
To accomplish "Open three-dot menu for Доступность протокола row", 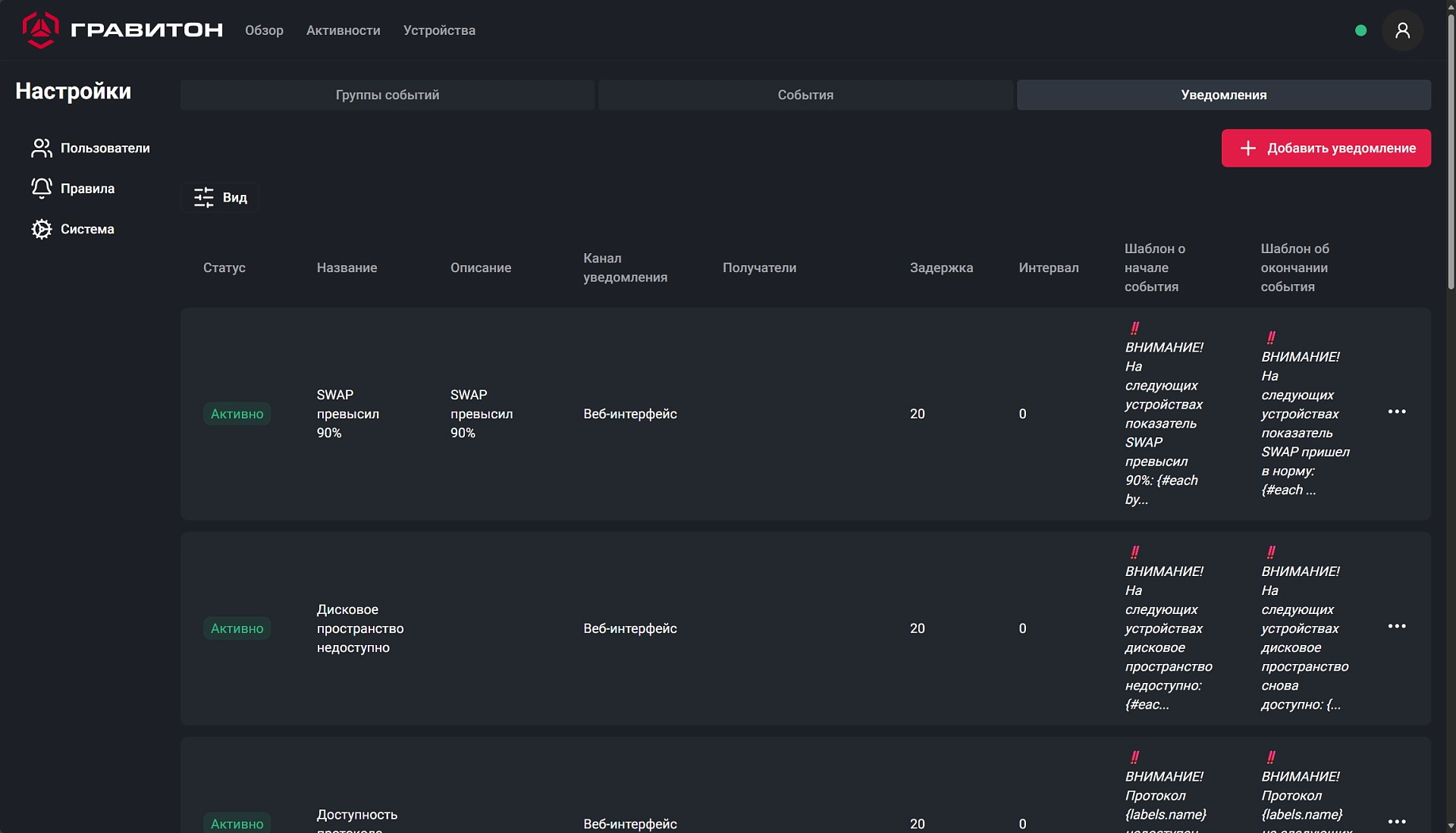I will click(x=1396, y=822).
